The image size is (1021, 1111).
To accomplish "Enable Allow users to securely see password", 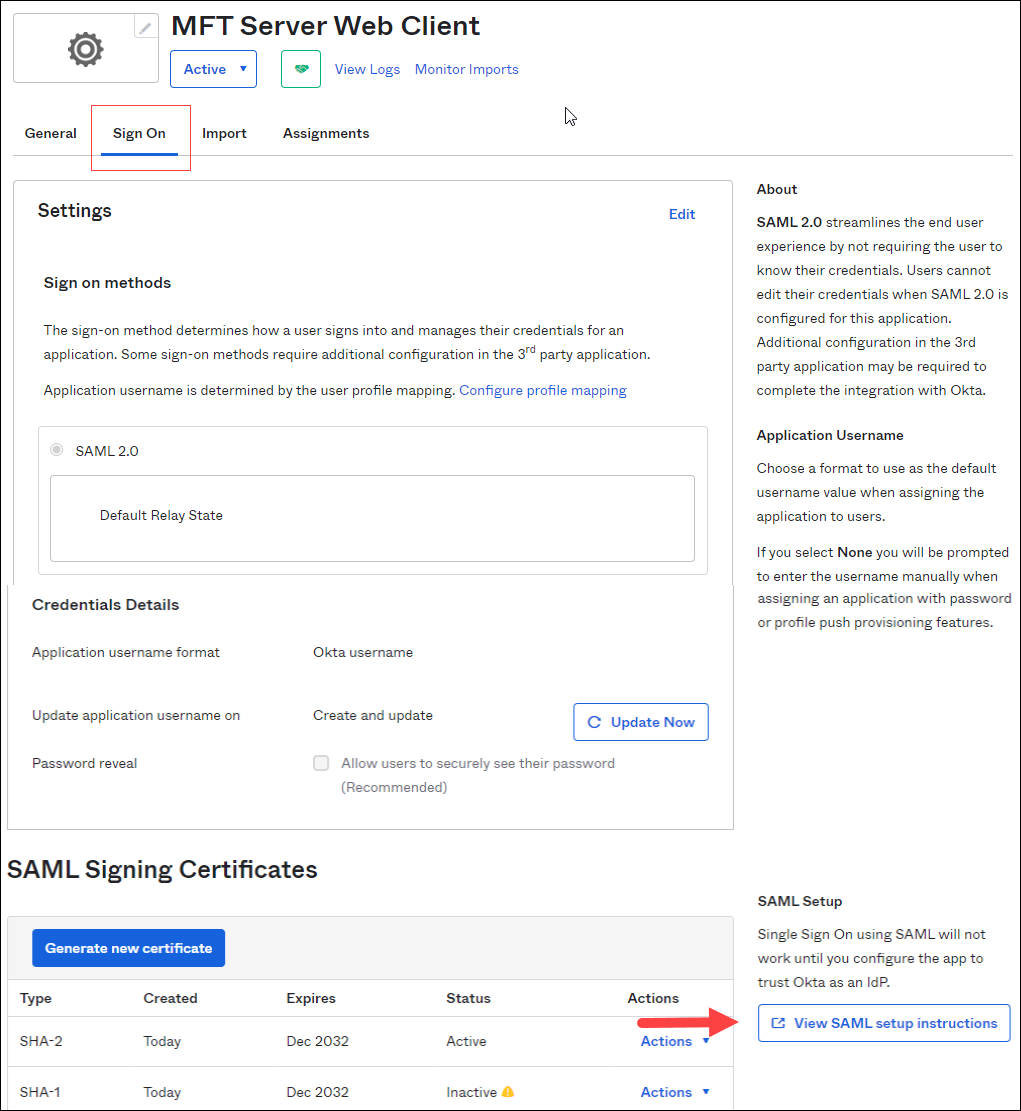I will click(x=321, y=763).
